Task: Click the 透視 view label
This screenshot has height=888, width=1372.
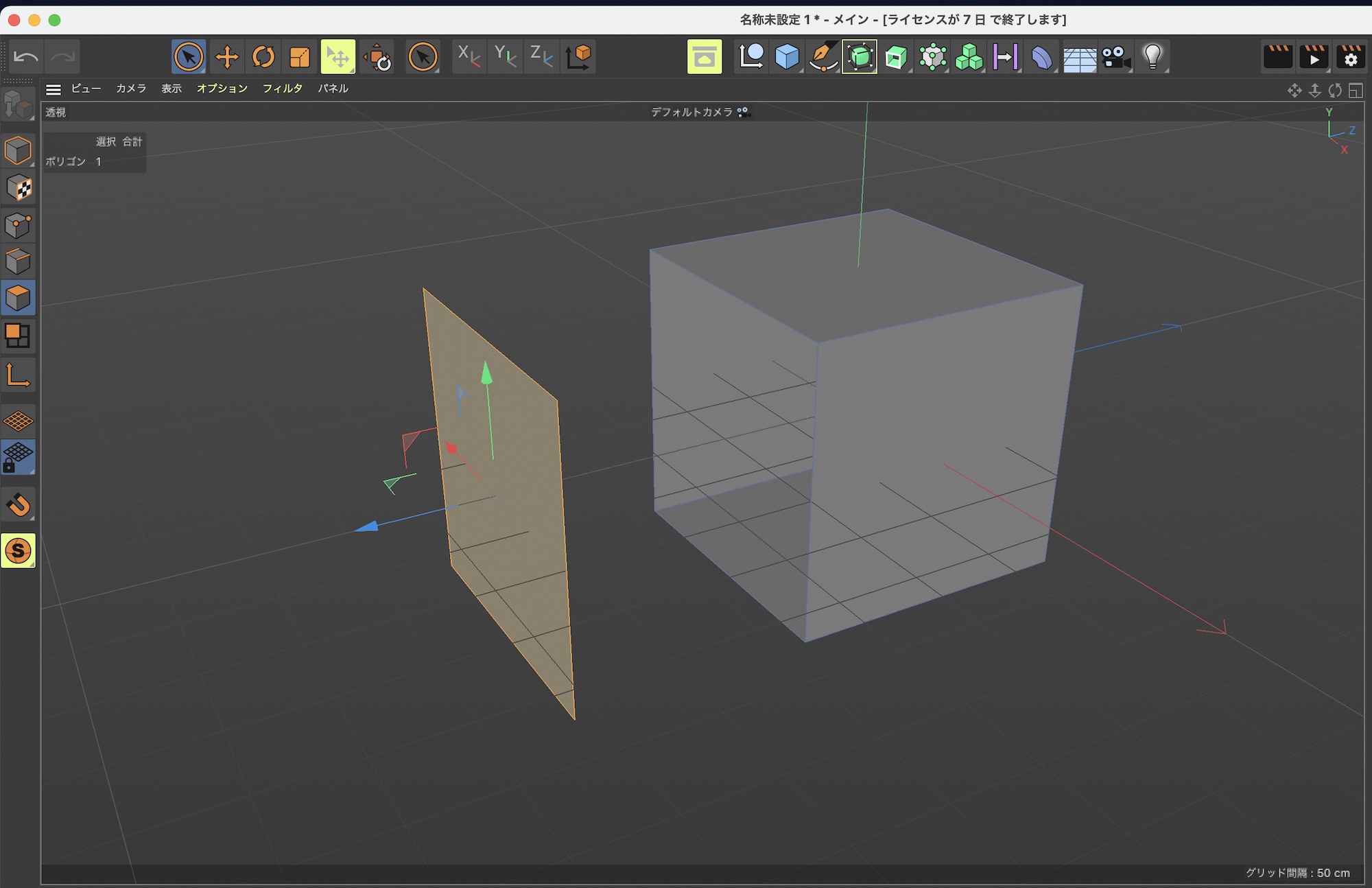Action: tap(56, 113)
